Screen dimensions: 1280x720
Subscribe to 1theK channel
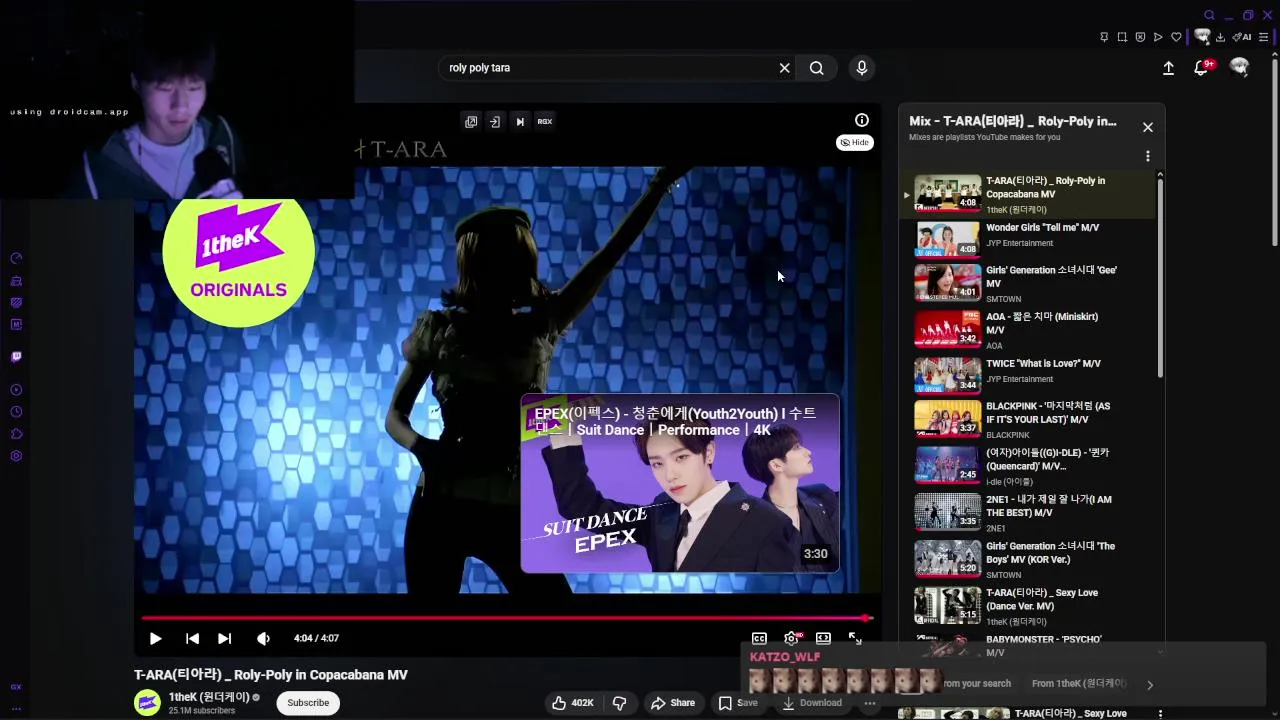308,703
